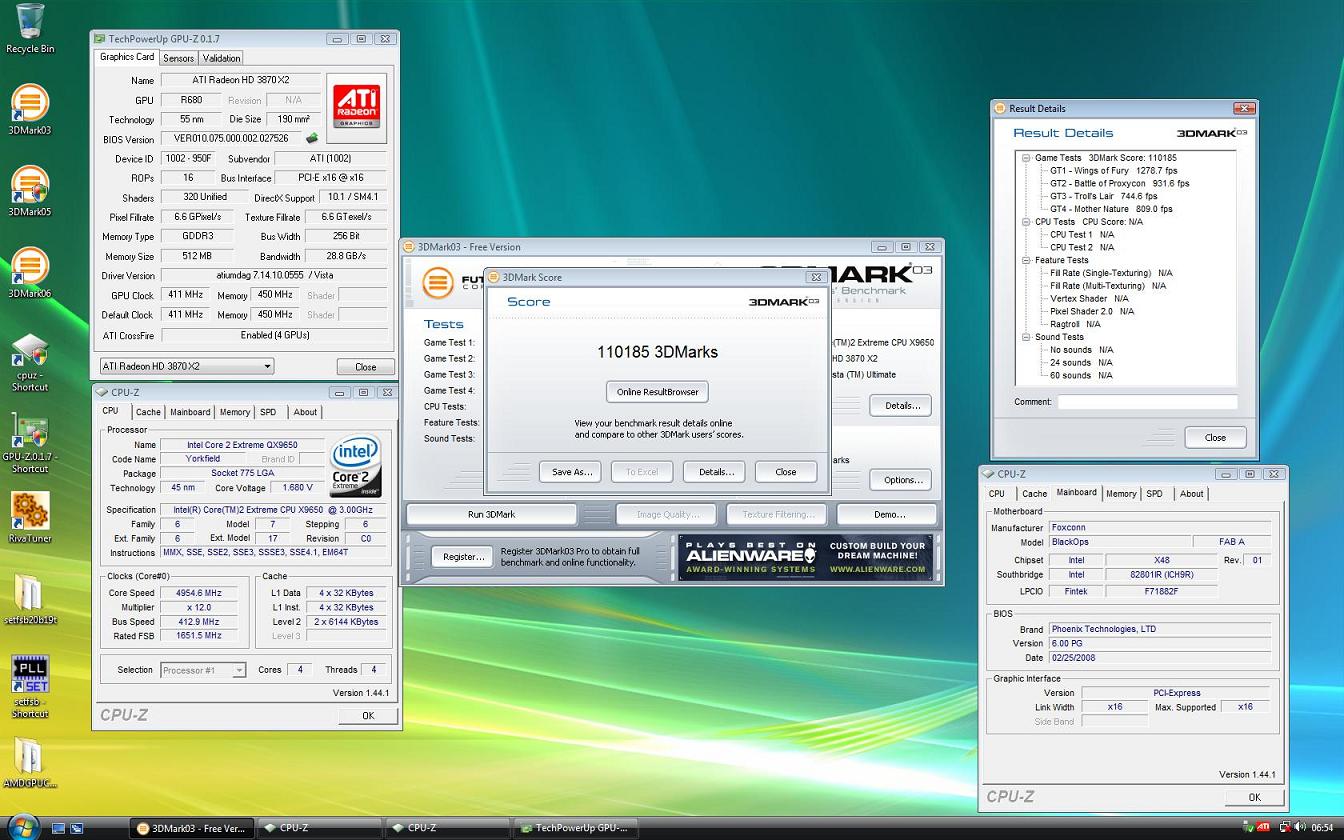Collapse the CPU Tests tree node
1344x840 pixels.
(x=1026, y=222)
